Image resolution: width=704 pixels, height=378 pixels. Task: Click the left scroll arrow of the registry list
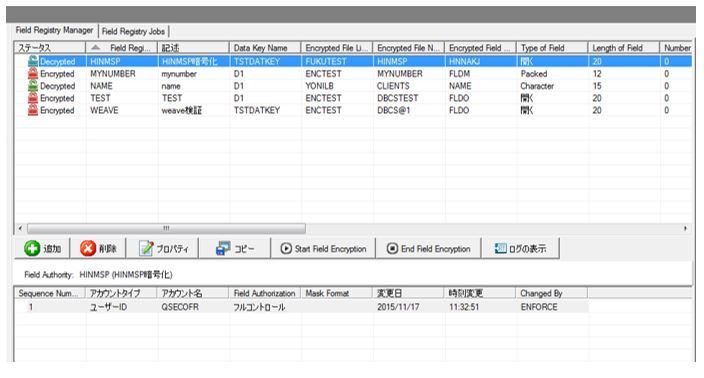coord(20,228)
